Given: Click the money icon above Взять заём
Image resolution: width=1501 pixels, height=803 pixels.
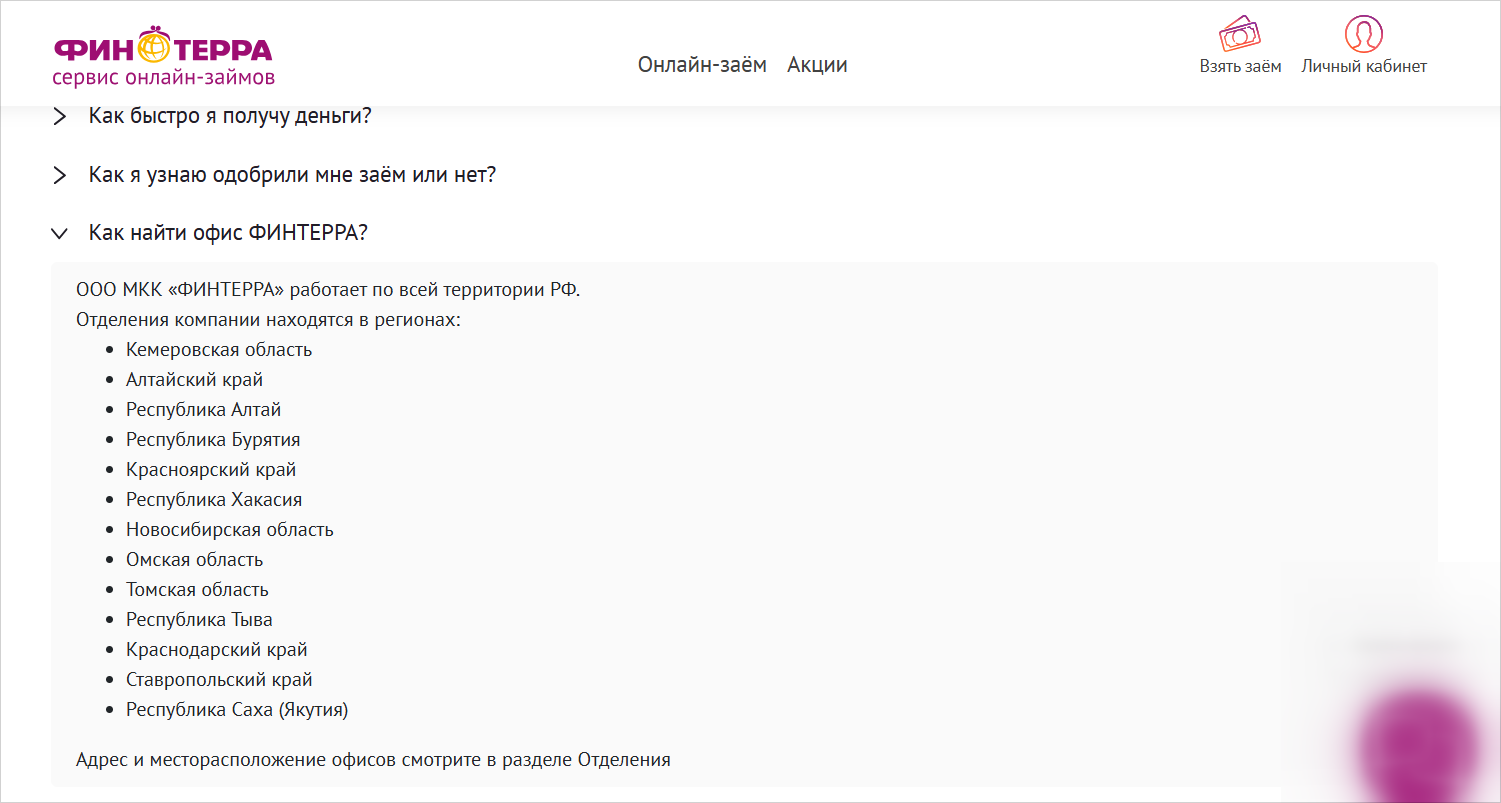Looking at the screenshot, I should pyautogui.click(x=1240, y=34).
